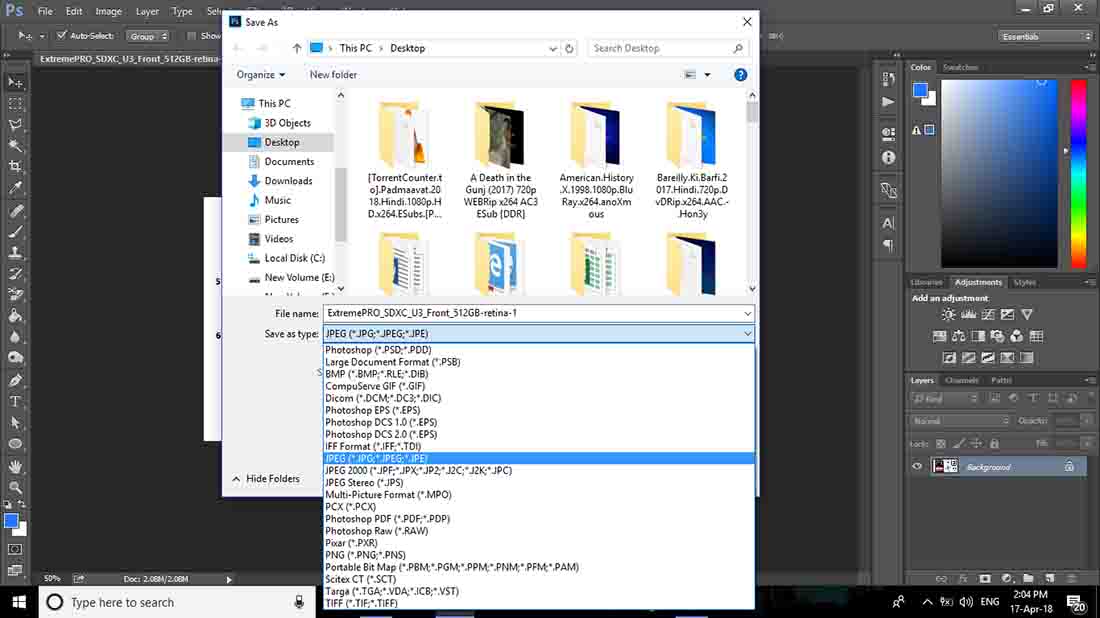The height and width of the screenshot is (618, 1100).
Task: Select the Brush tool
Action: (15, 231)
